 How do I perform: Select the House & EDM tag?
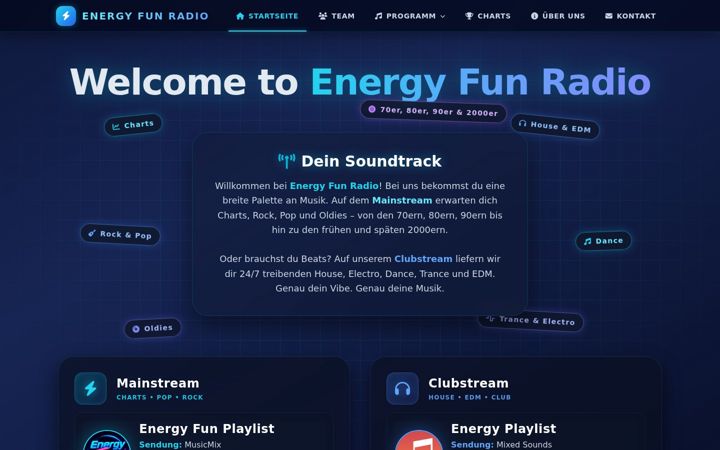tap(555, 126)
